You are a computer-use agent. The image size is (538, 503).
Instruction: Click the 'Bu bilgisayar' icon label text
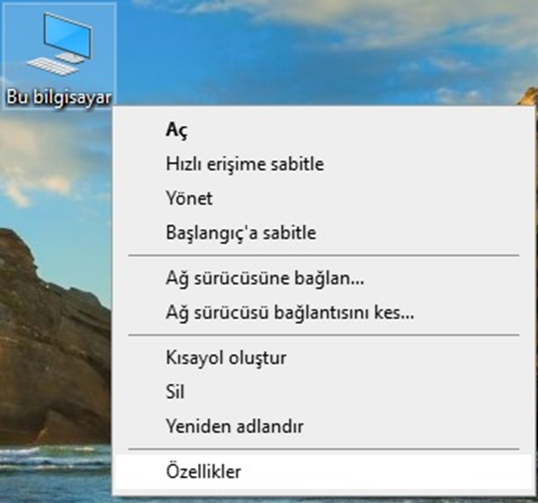[x=59, y=97]
